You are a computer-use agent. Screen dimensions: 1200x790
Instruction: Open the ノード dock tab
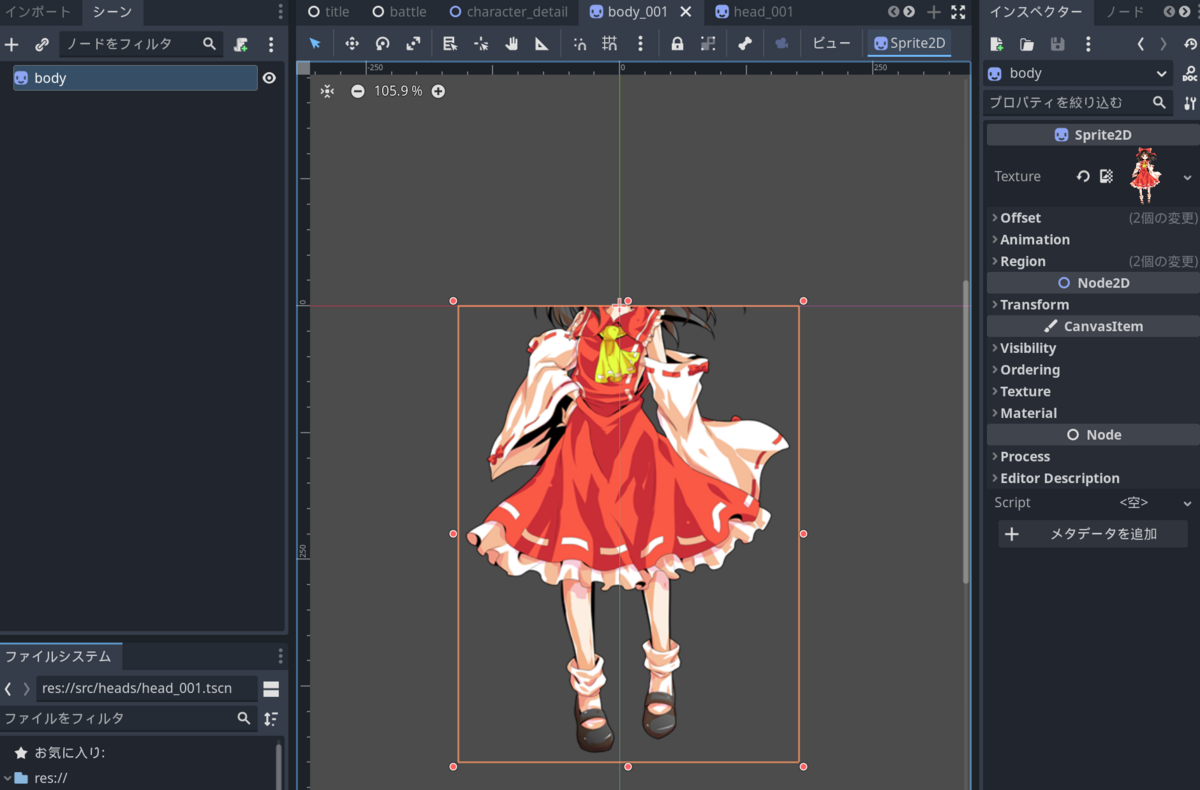(x=1125, y=12)
